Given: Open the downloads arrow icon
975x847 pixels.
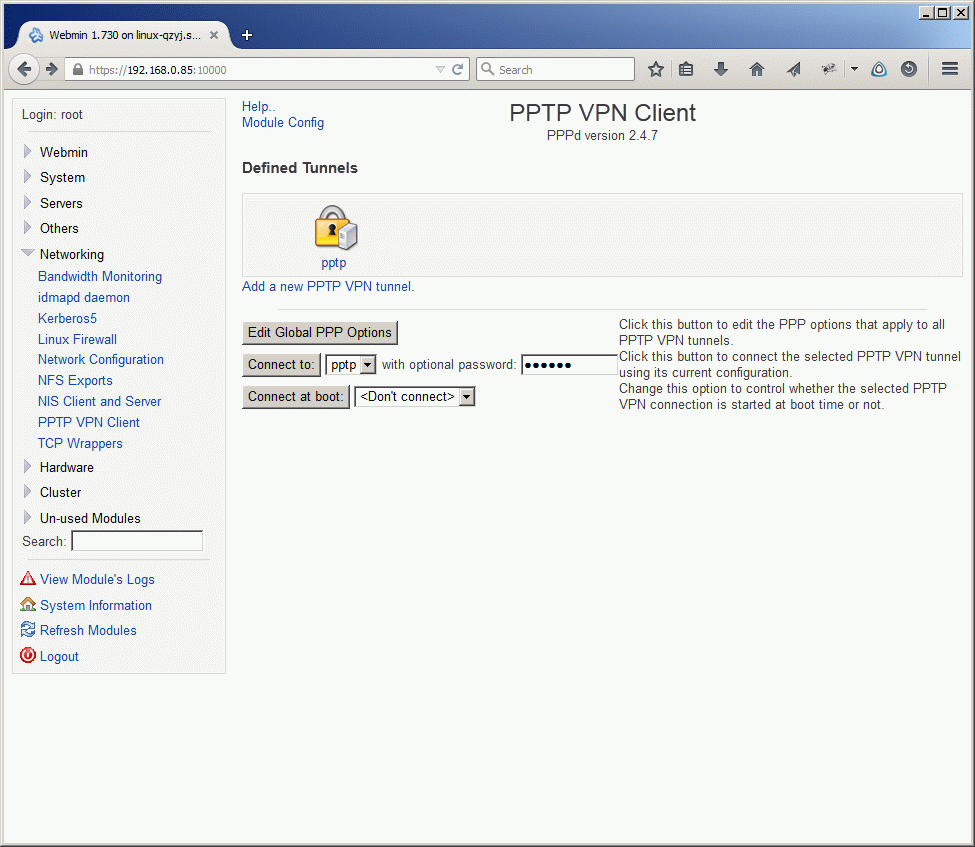Looking at the screenshot, I should click(x=721, y=69).
